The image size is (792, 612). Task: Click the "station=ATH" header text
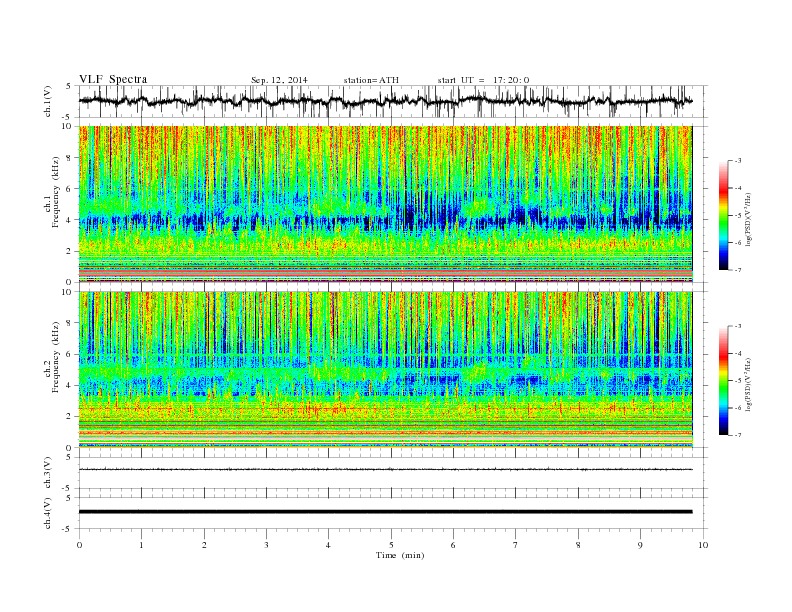(371, 80)
